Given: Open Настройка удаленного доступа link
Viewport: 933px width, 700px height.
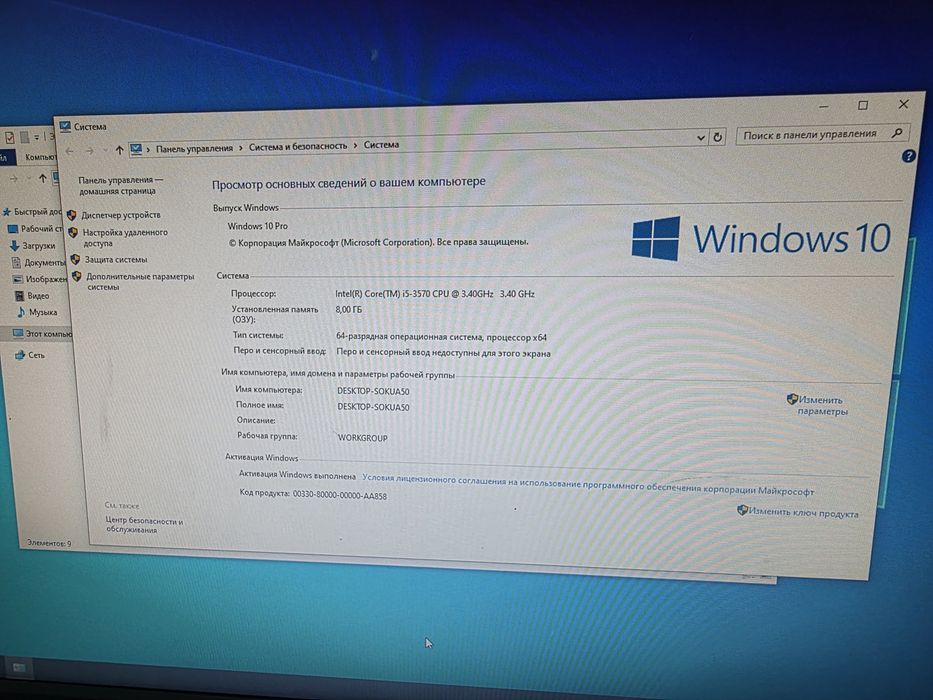Looking at the screenshot, I should 125,238.
